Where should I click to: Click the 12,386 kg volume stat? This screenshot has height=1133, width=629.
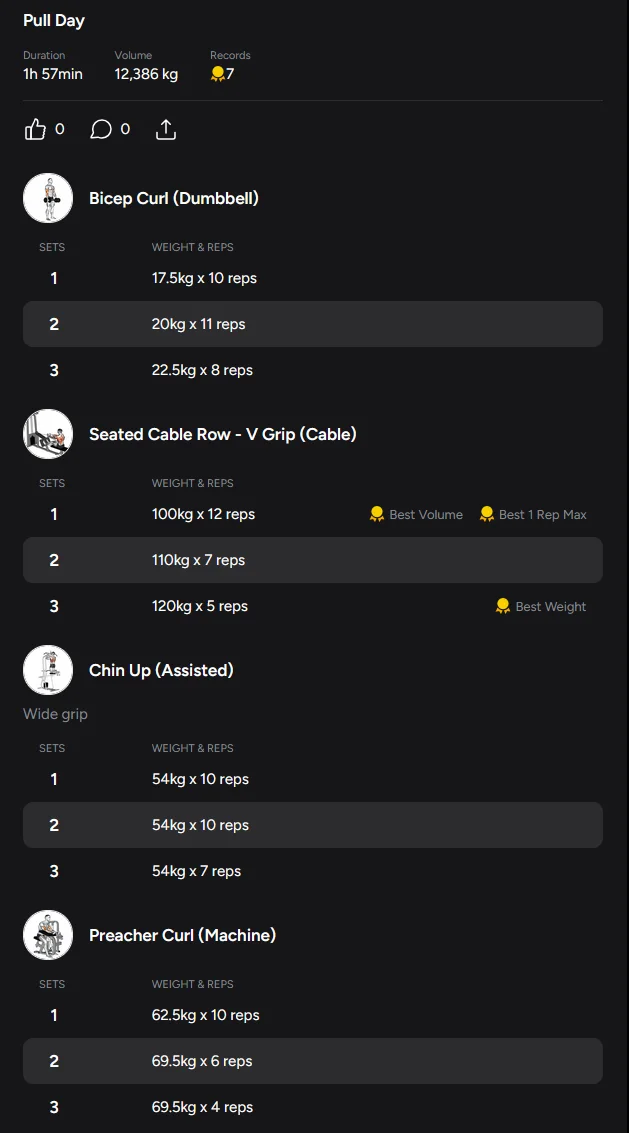pos(146,74)
